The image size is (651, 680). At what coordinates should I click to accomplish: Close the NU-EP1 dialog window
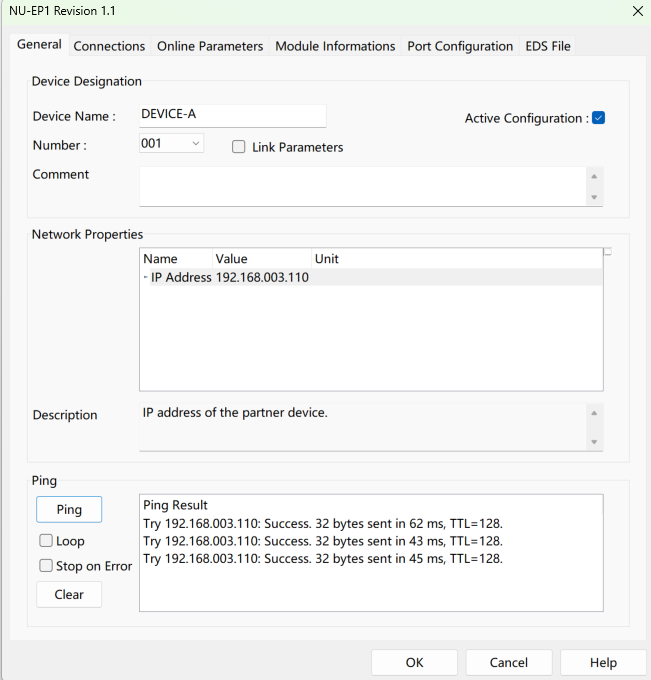coord(637,11)
